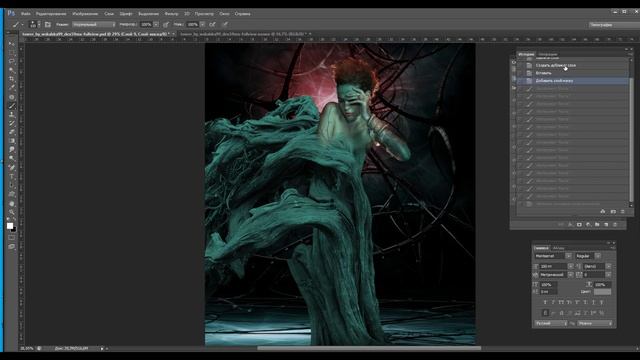This screenshot has height=360, width=640.
Task: Enable airbrush mode in options bar
Action: click(x=212, y=24)
